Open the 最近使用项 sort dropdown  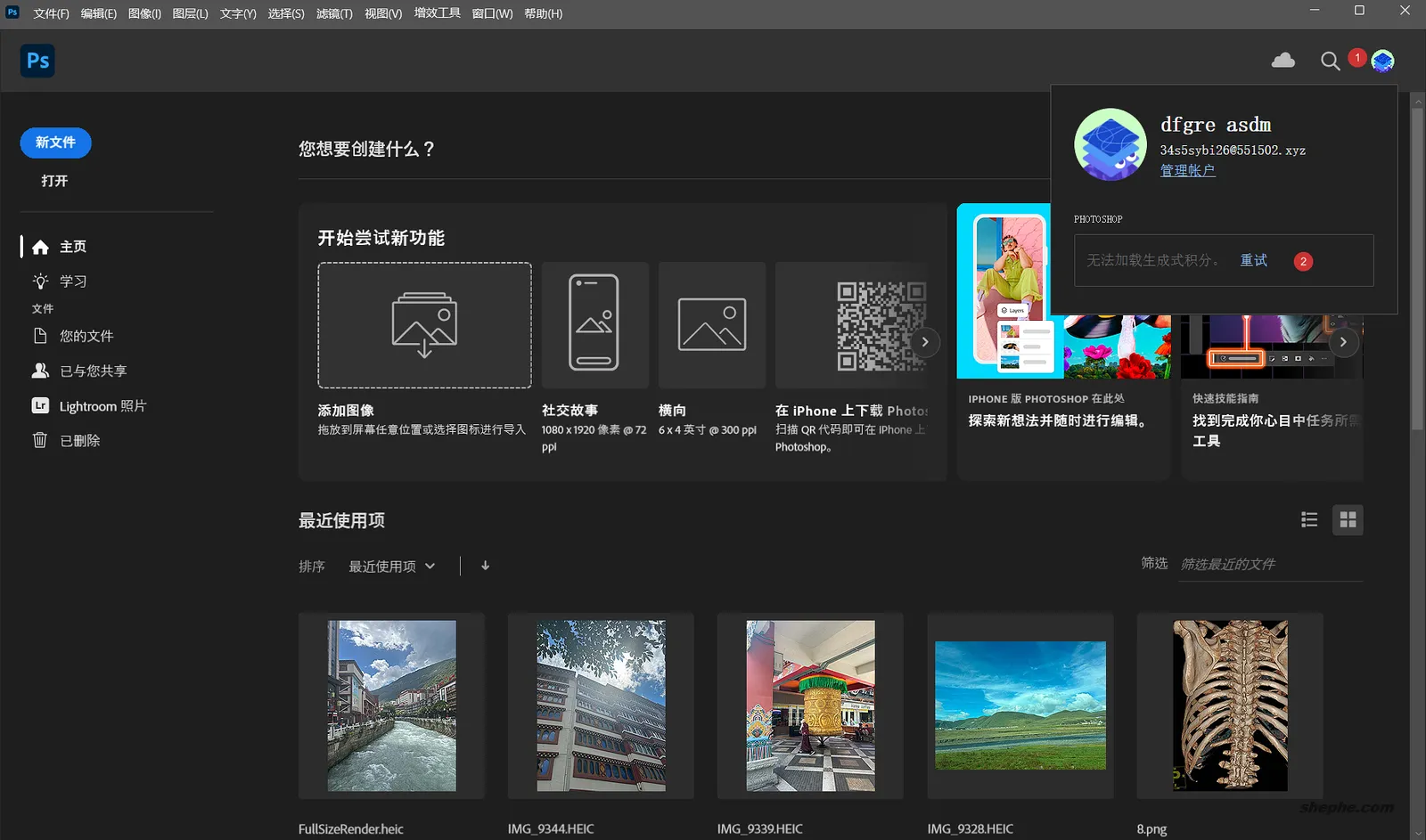[391, 566]
